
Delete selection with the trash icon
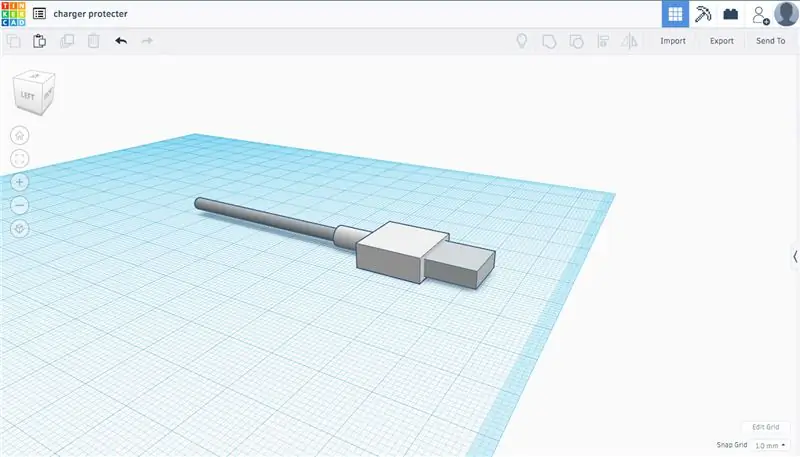coord(93,41)
